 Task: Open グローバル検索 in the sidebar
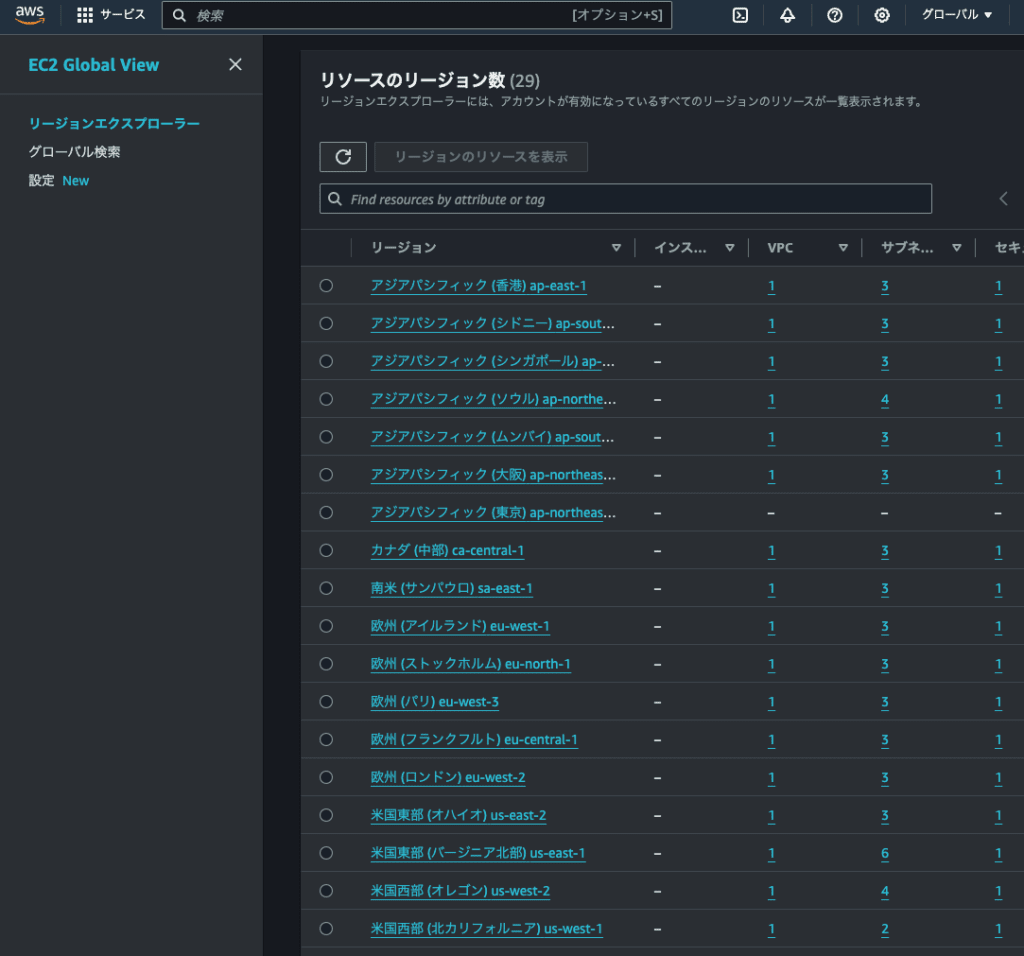(x=74, y=151)
